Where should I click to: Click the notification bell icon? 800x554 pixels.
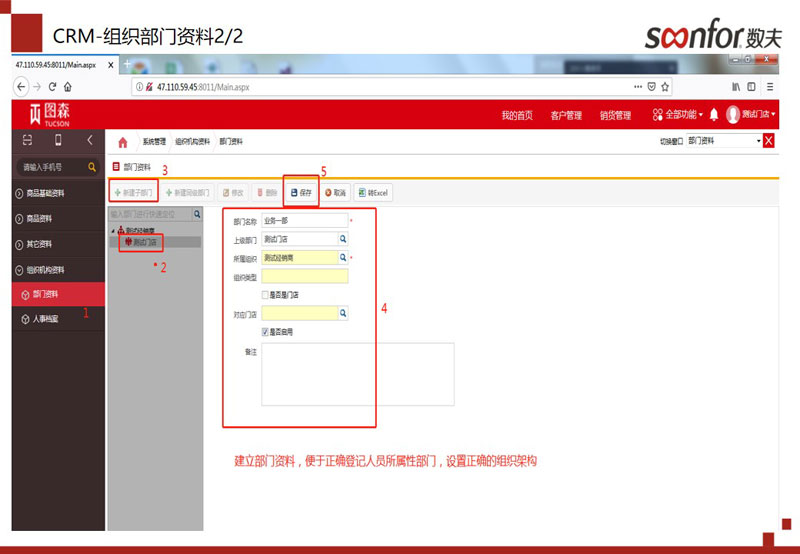point(714,115)
